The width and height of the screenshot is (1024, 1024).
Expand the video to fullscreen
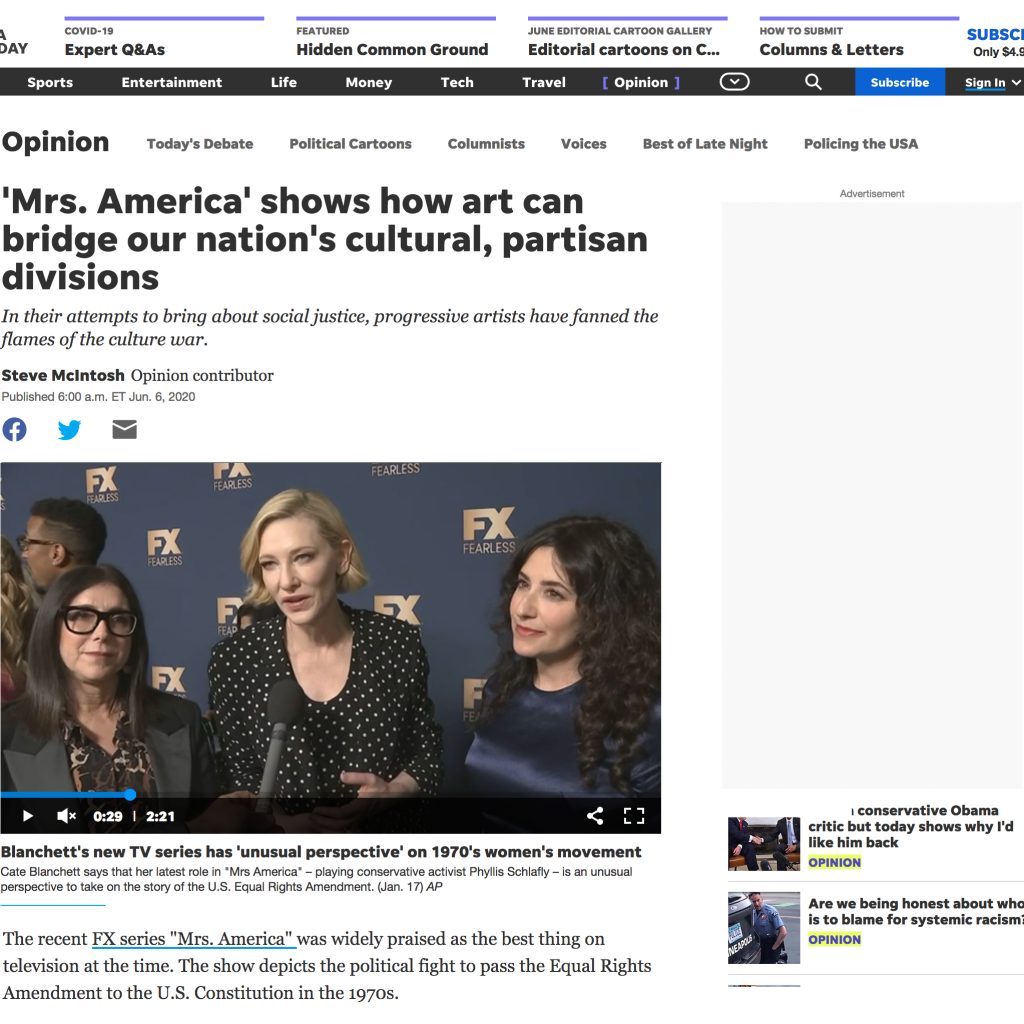(634, 816)
